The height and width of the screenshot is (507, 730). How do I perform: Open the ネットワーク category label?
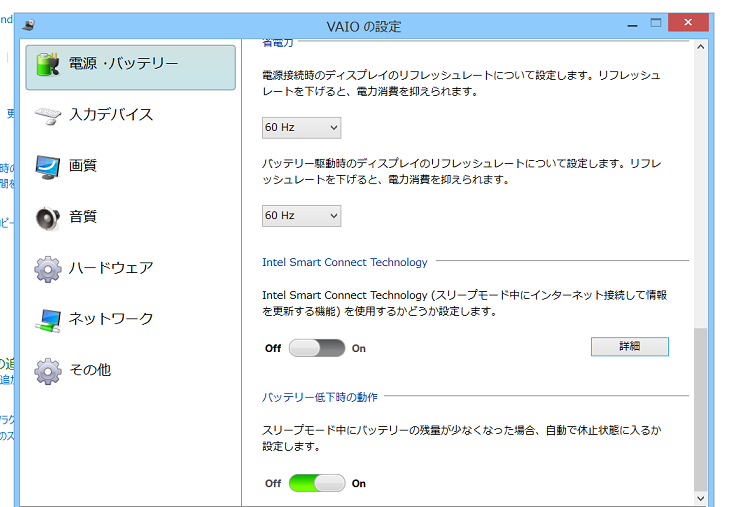(111, 318)
